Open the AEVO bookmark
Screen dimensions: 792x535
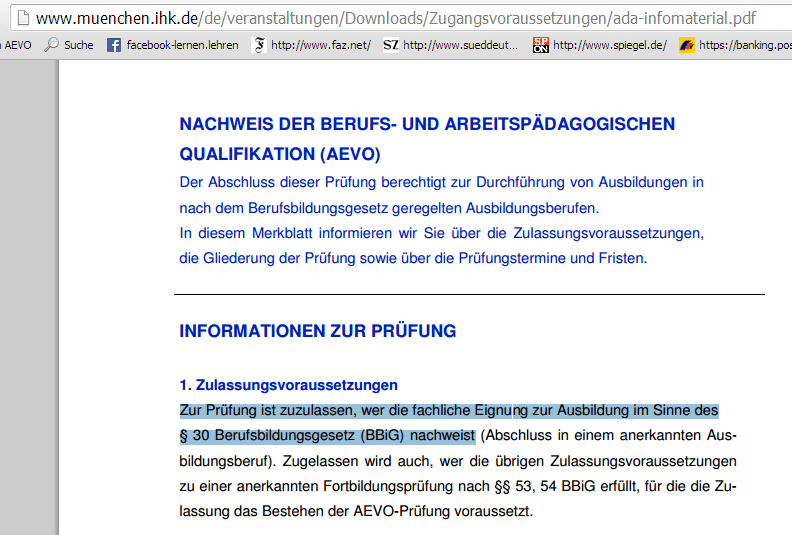[x=17, y=45]
